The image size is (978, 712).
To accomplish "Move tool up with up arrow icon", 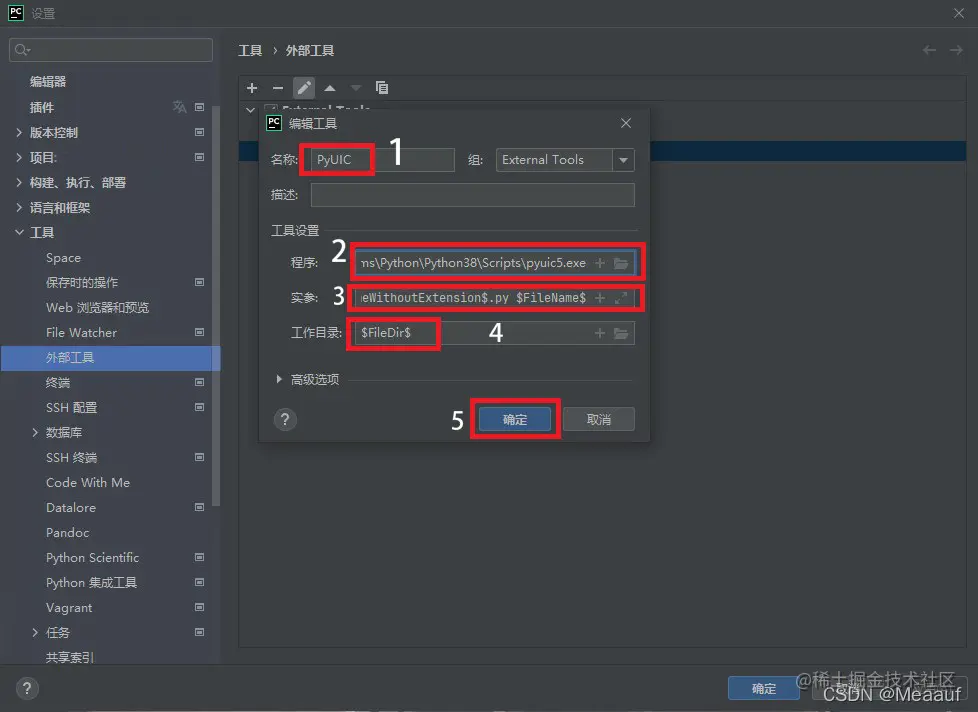I will [330, 88].
